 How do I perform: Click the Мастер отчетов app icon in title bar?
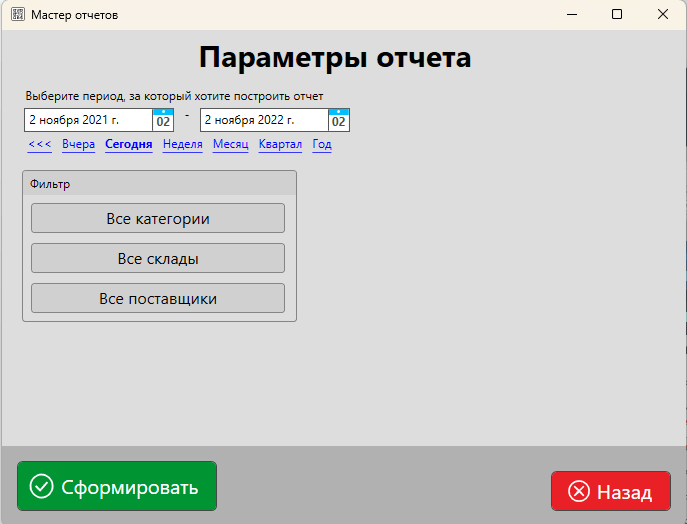pos(17,15)
